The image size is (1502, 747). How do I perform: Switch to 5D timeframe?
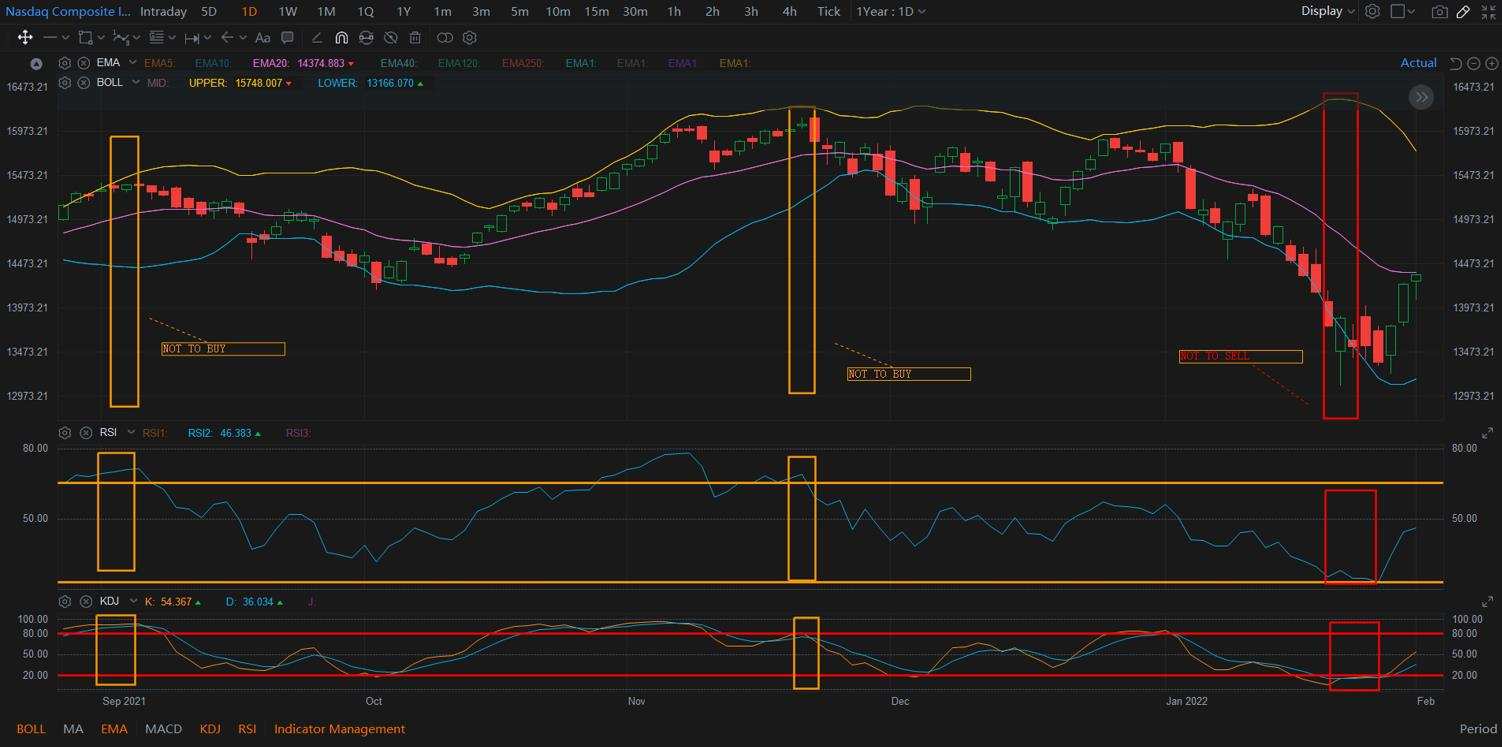click(x=209, y=11)
